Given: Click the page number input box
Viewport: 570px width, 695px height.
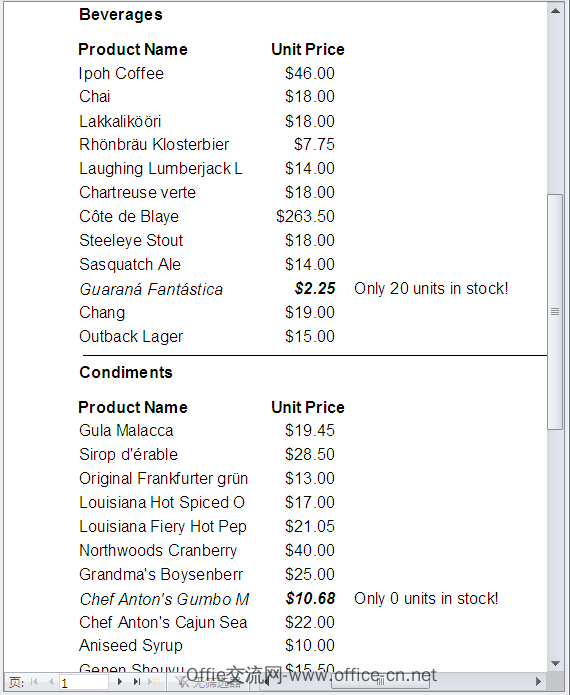Looking at the screenshot, I should coord(84,682).
